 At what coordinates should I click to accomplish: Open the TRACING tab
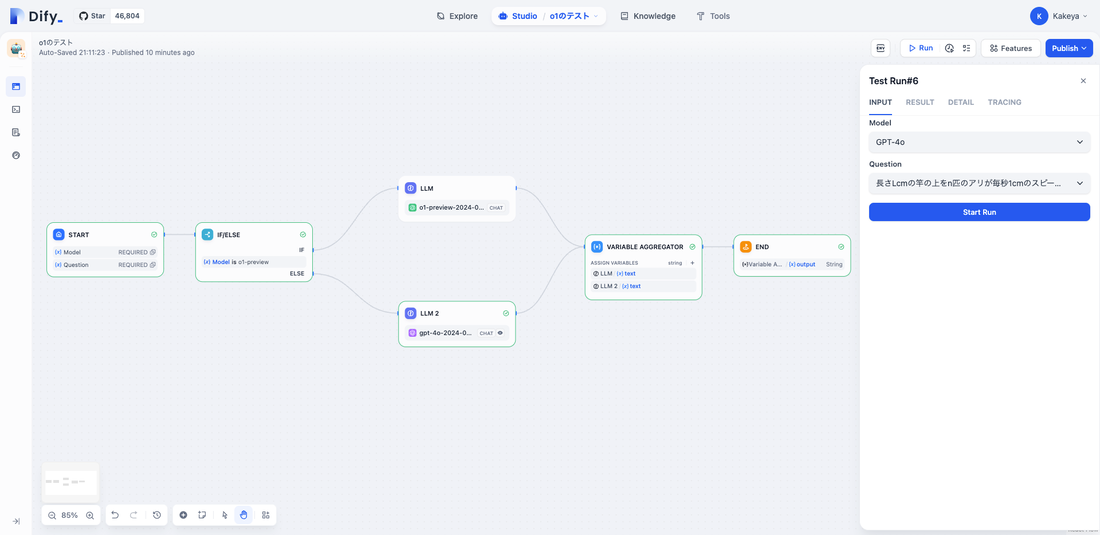point(1004,102)
